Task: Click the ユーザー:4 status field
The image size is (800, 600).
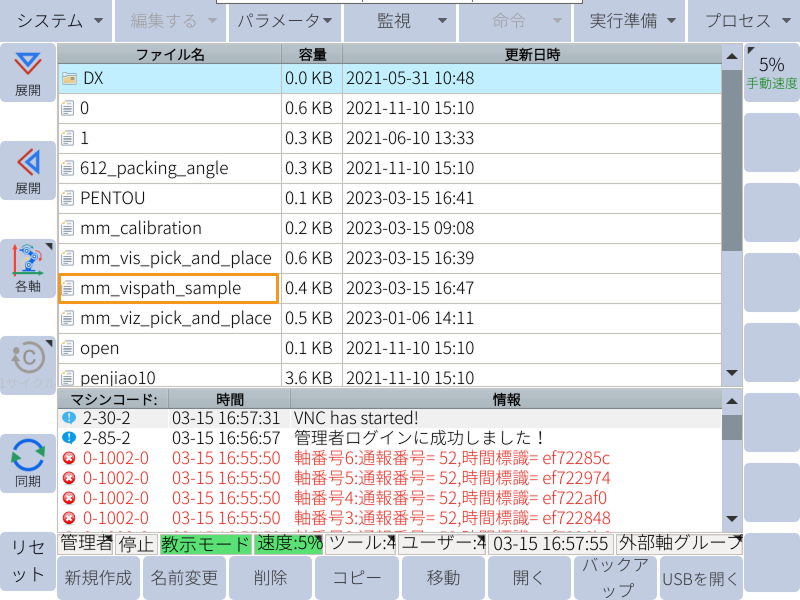Action: [442, 544]
